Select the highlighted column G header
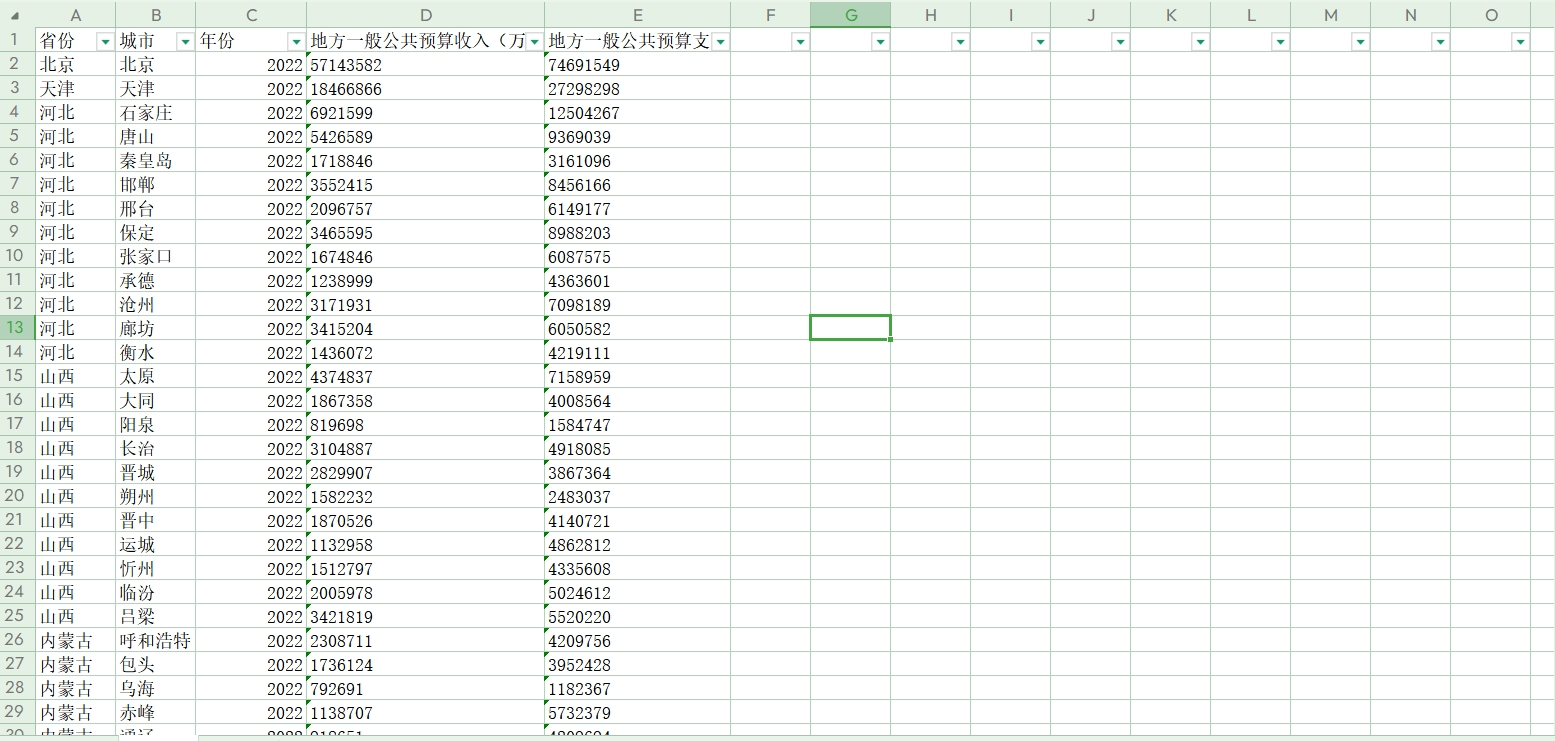 pos(851,15)
